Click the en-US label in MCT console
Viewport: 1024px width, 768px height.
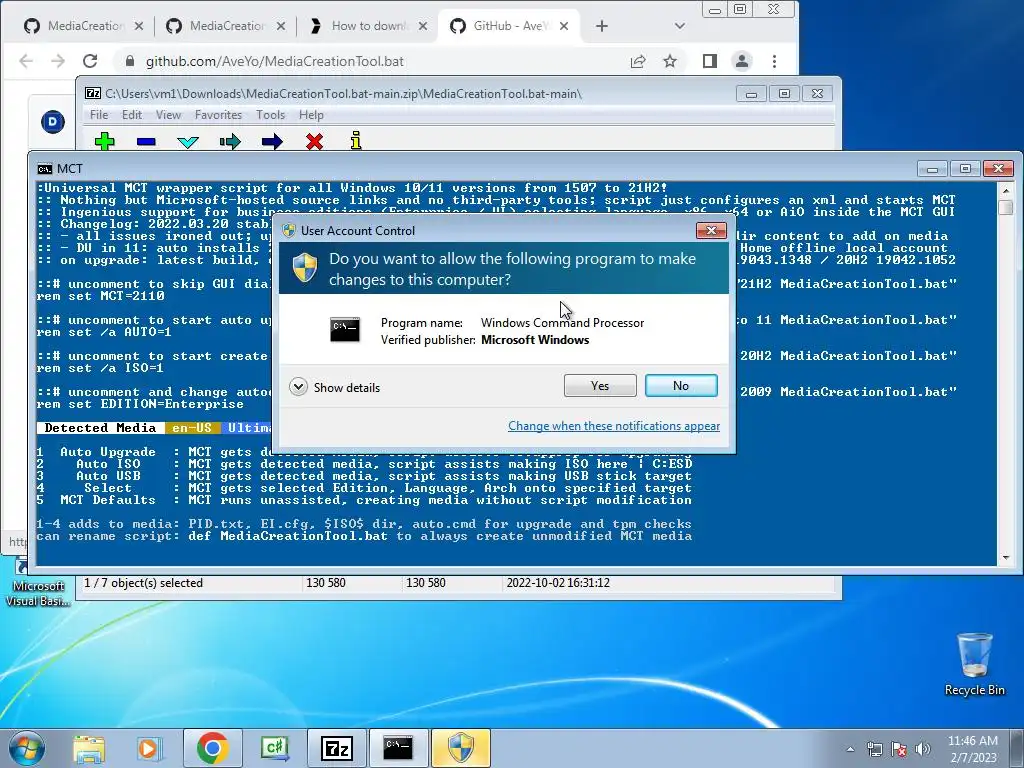click(192, 428)
